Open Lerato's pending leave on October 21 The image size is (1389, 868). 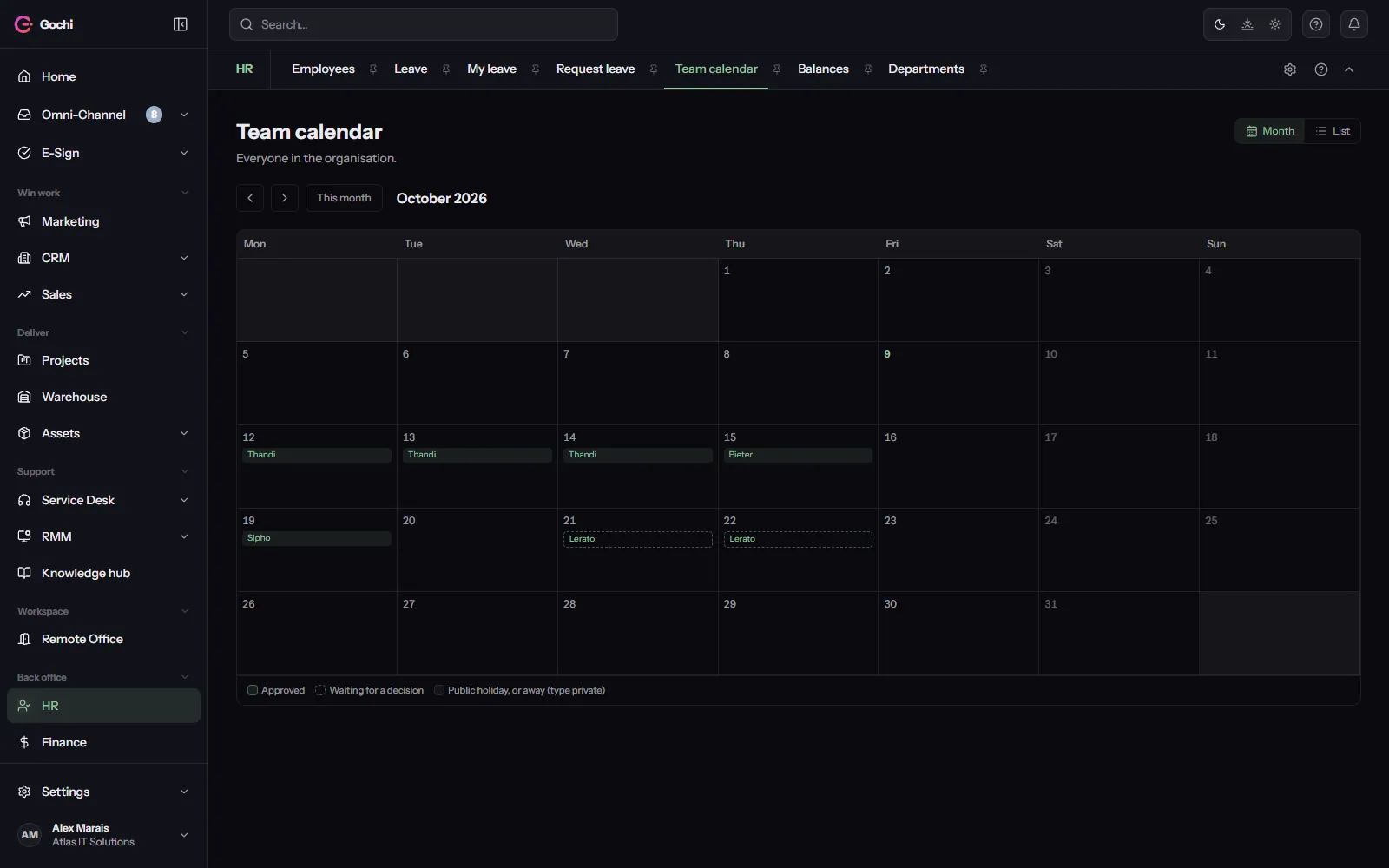tap(638, 539)
